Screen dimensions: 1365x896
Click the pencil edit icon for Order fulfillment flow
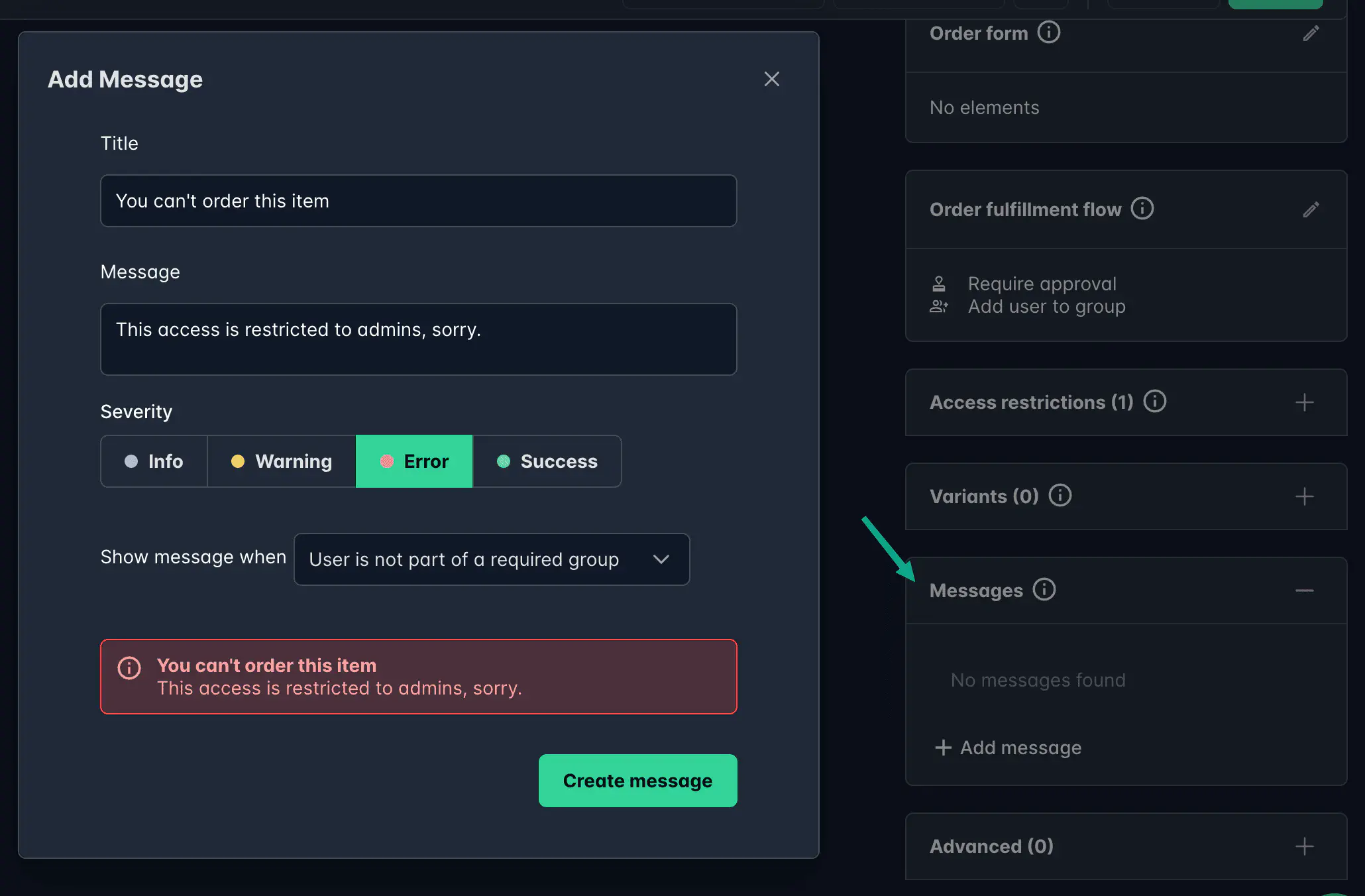coord(1311,209)
